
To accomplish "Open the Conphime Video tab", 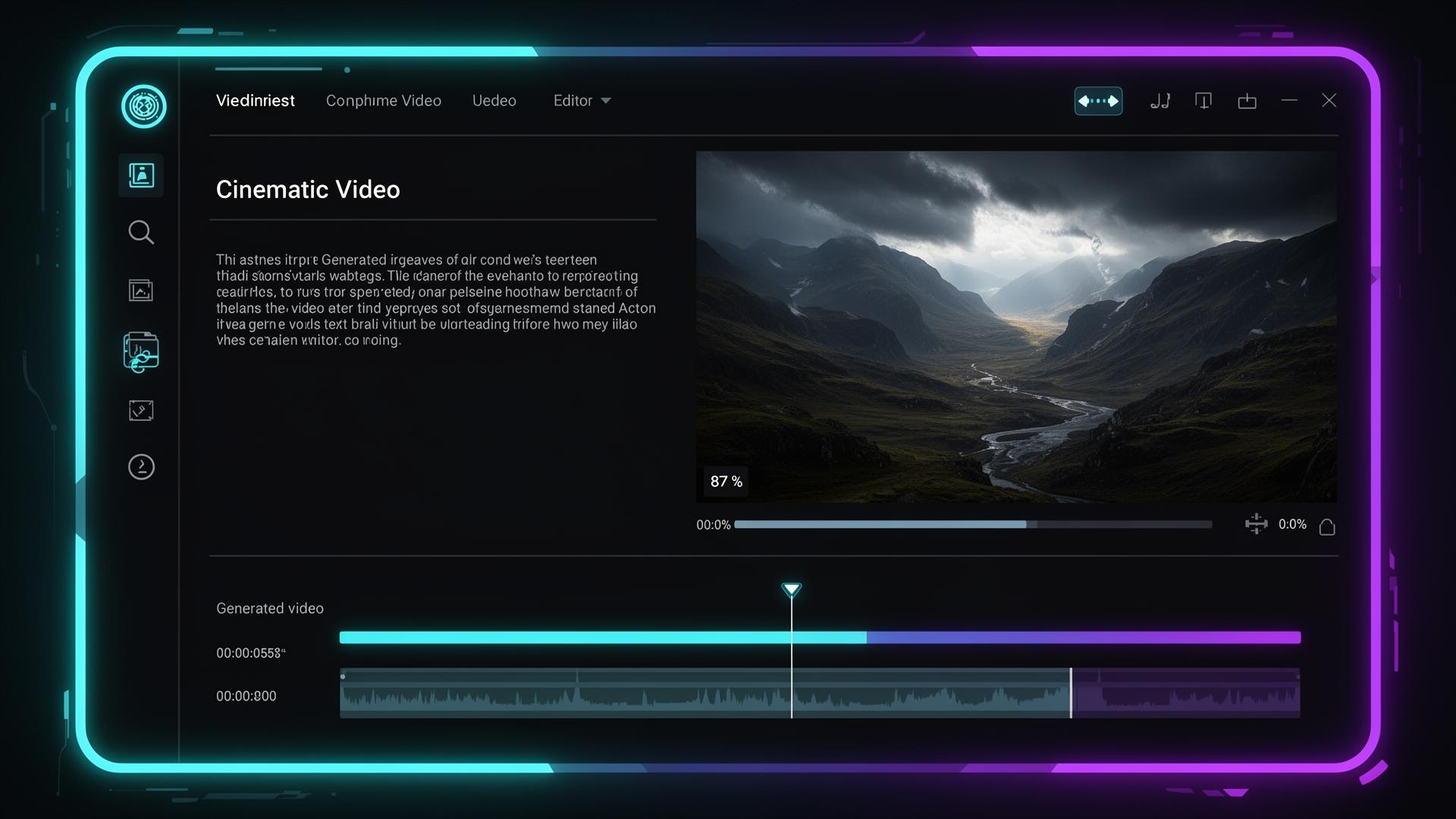I will point(383,101).
